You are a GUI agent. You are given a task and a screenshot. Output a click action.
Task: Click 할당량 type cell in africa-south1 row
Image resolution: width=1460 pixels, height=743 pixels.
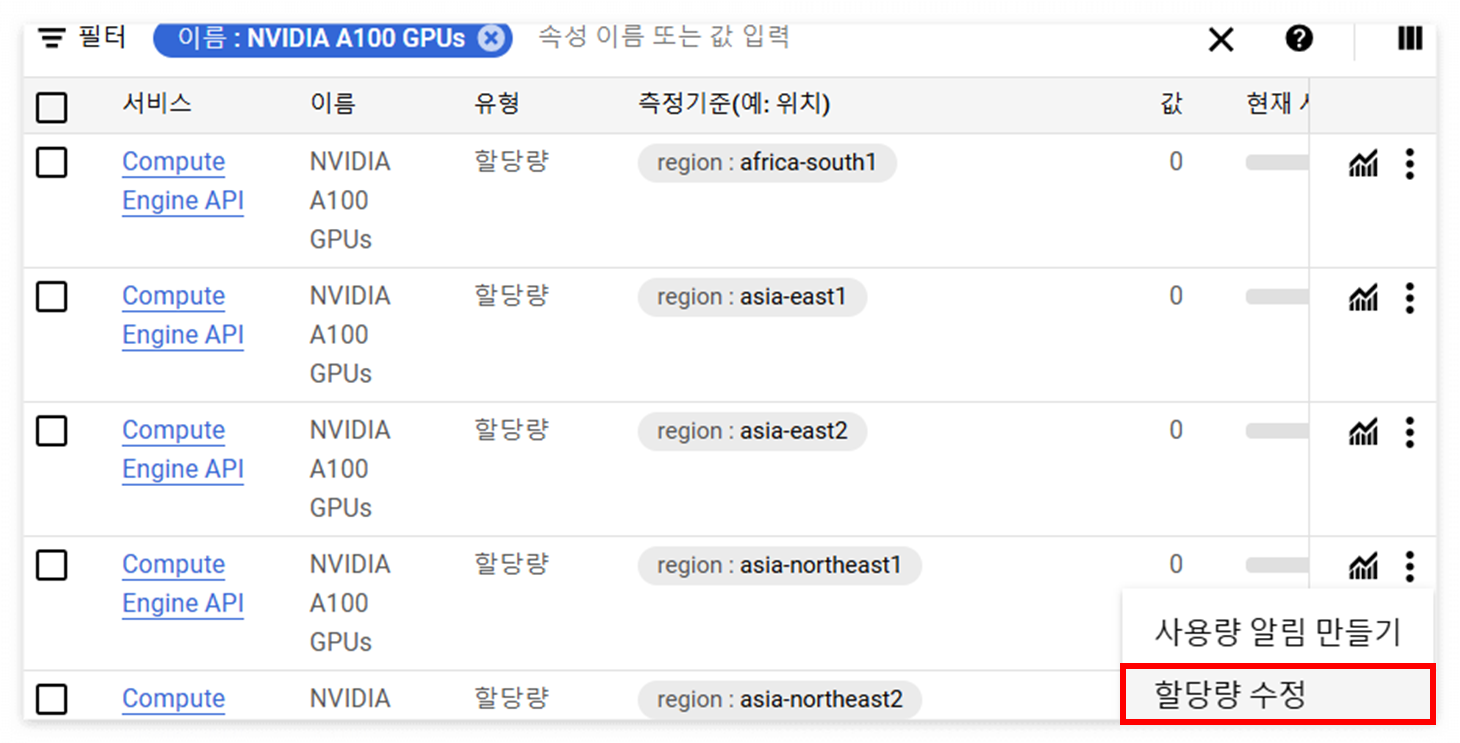[512, 161]
